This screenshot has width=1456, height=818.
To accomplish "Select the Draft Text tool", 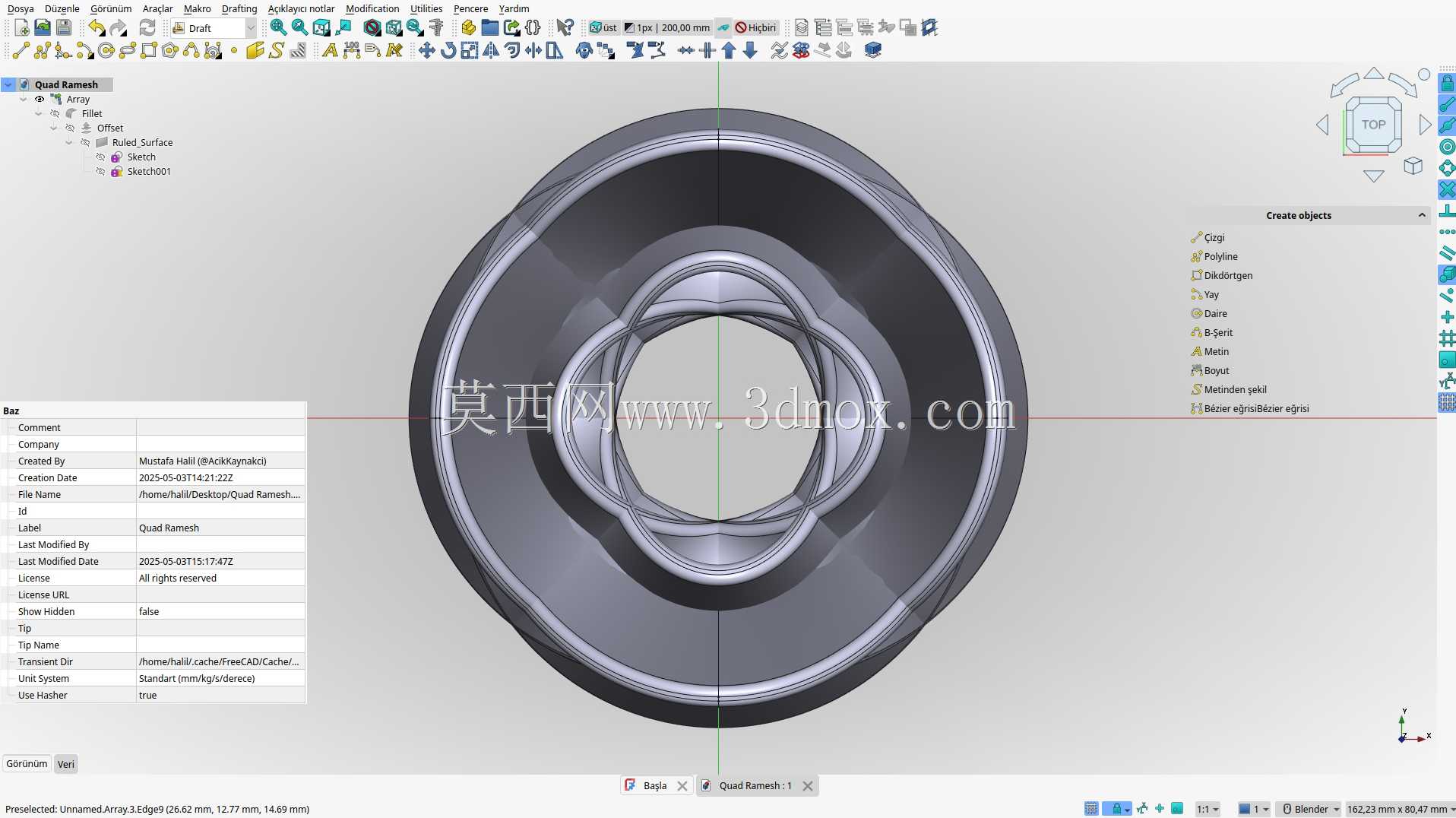I will click(x=330, y=51).
